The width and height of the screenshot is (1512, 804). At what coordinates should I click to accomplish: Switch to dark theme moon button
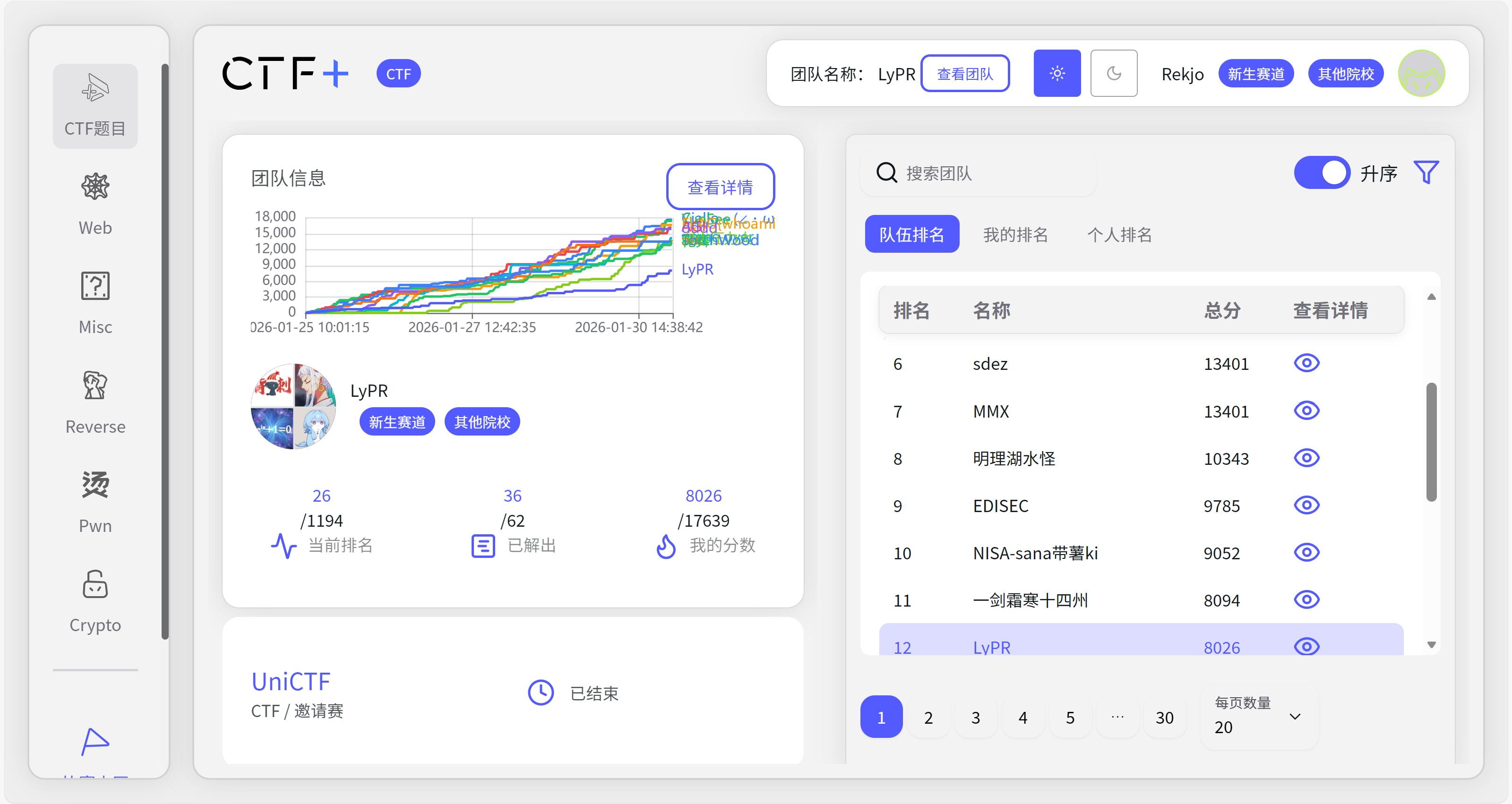pos(1114,73)
